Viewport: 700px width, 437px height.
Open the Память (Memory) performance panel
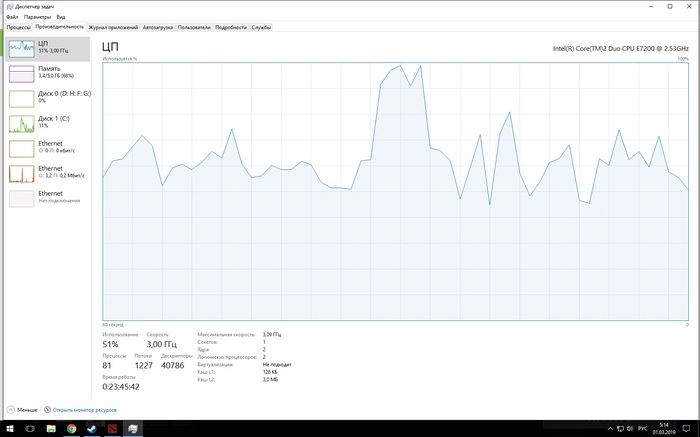click(x=46, y=72)
